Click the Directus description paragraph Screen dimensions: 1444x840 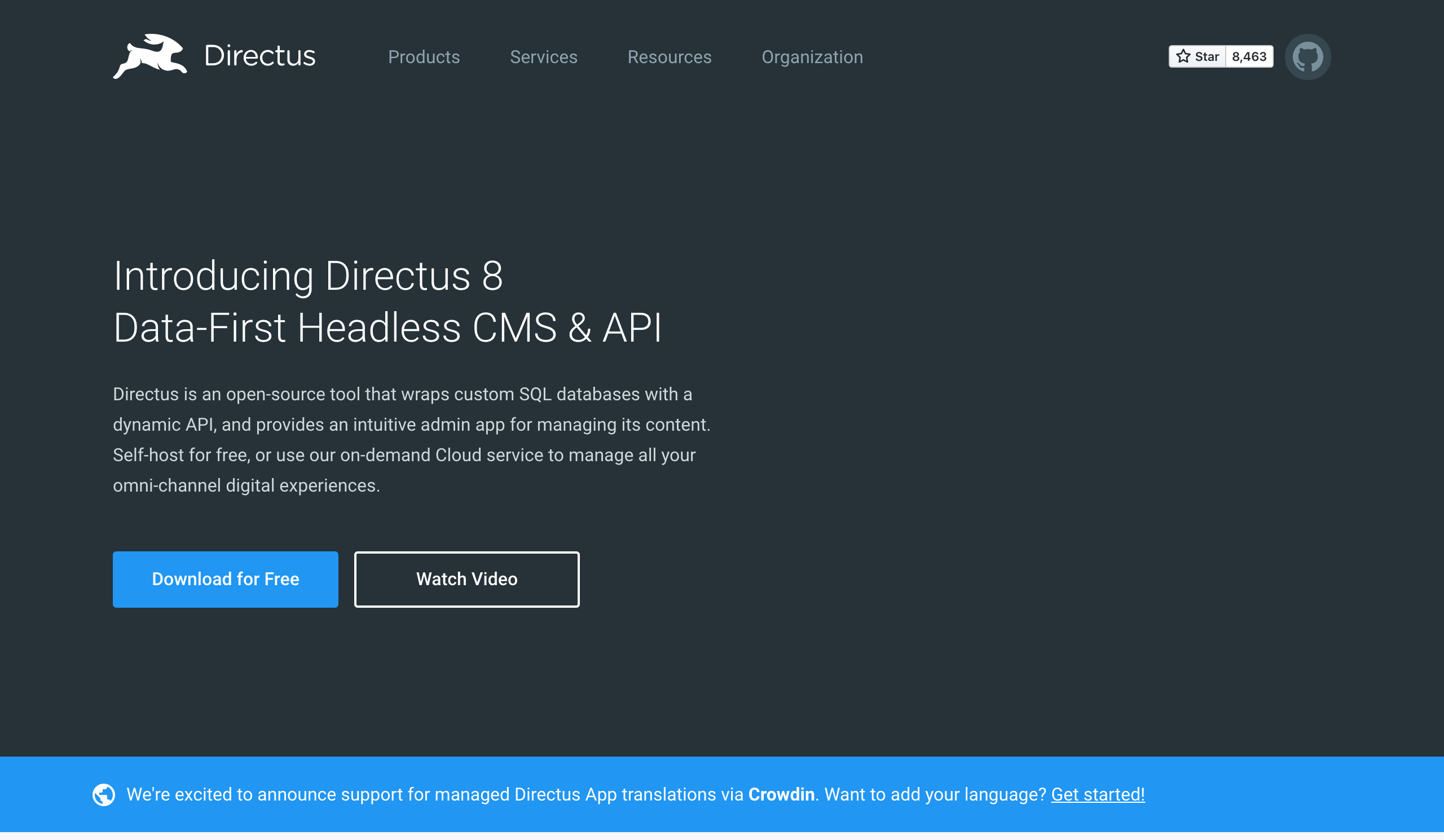(x=411, y=439)
